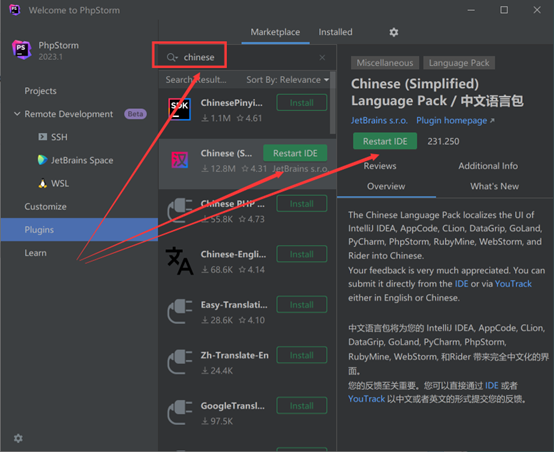Install the Chinese PHP plugin
The image size is (554, 452).
point(302,204)
